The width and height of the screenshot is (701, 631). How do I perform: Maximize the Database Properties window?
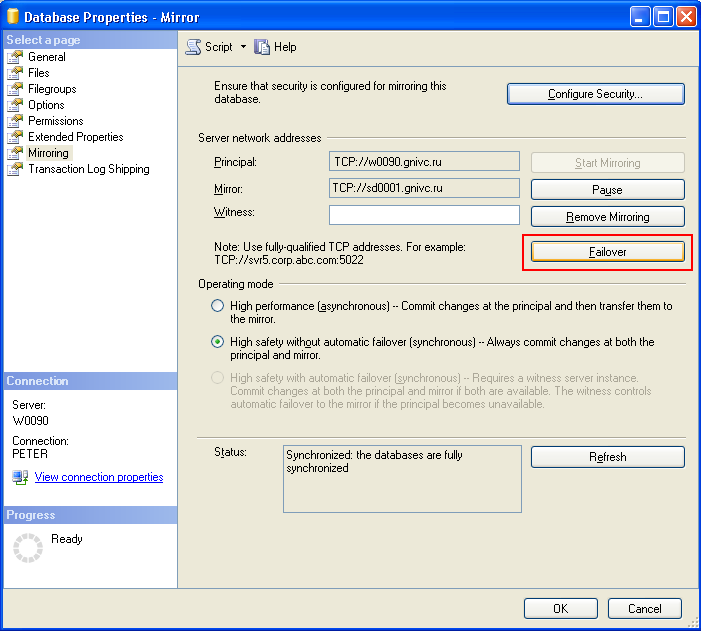[663, 17]
